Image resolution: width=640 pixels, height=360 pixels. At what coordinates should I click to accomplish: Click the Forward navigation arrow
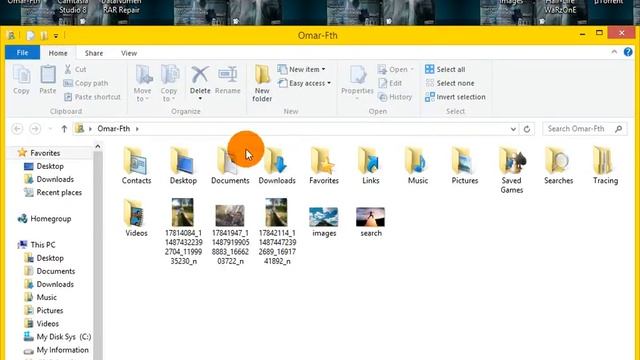pyautogui.click(x=36, y=129)
